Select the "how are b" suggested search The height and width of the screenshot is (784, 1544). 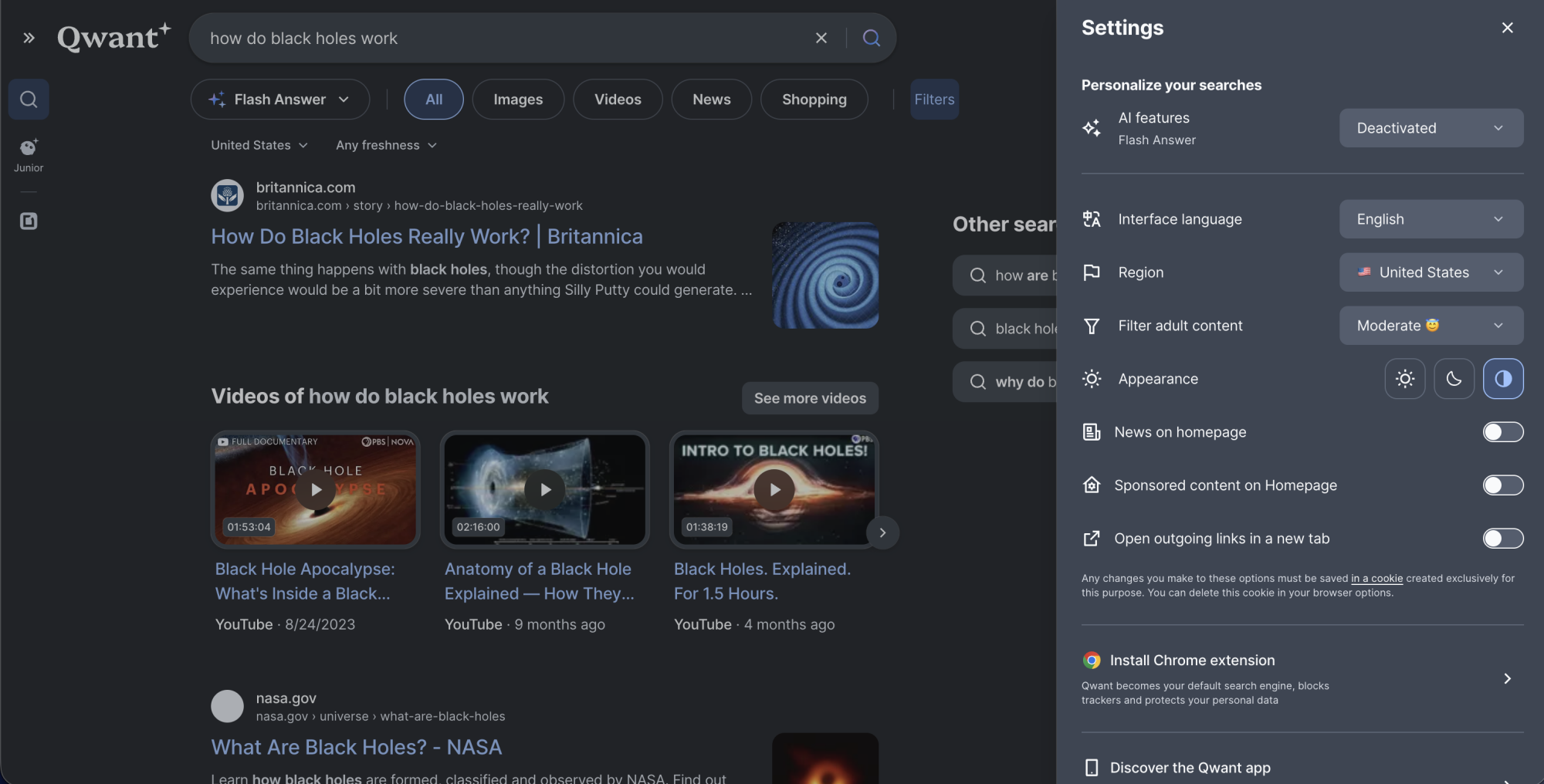click(x=1004, y=275)
